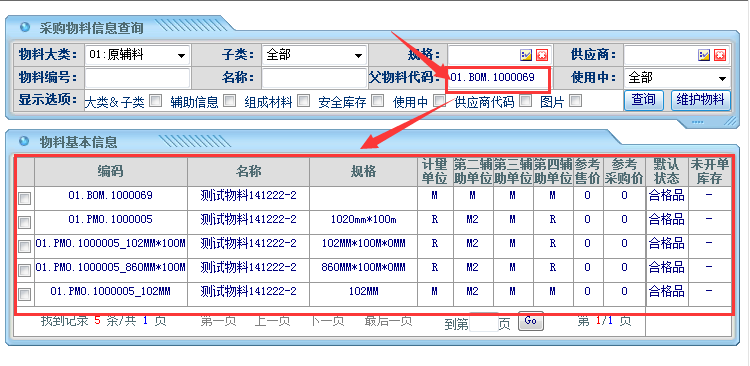Click the 查询 button
750x366 pixels.
coord(643,100)
